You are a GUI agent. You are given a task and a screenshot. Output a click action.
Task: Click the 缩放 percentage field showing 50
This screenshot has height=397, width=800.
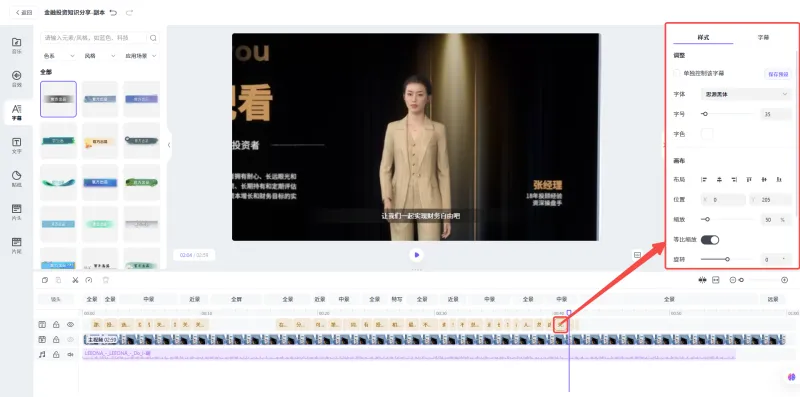click(776, 220)
